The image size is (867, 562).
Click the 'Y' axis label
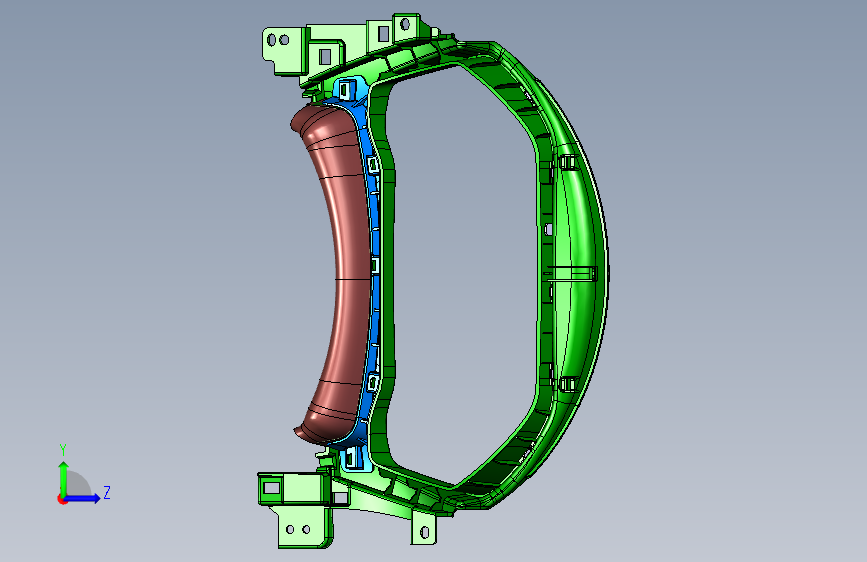pos(63,450)
